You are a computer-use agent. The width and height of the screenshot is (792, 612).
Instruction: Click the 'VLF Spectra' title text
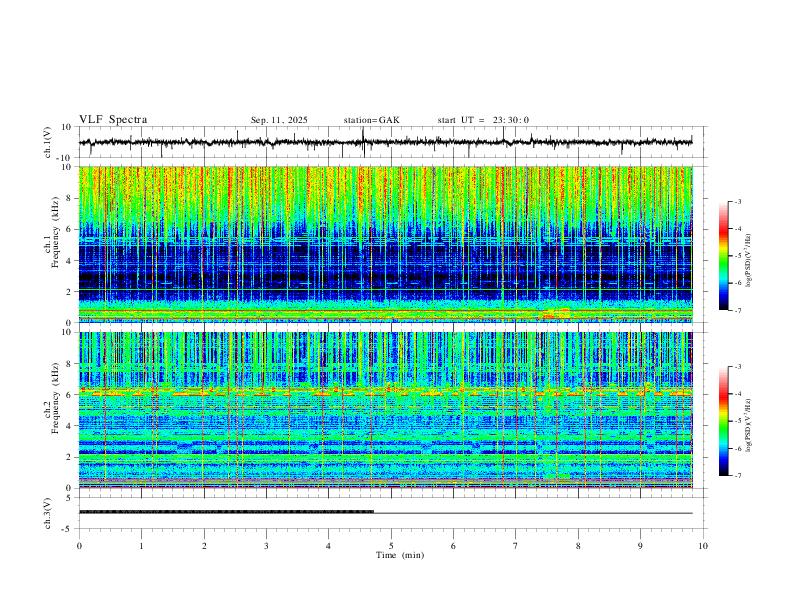click(x=113, y=120)
